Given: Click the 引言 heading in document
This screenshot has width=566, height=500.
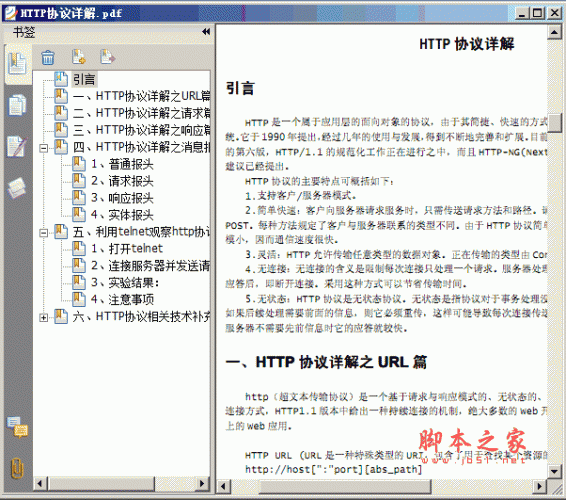Looking at the screenshot, I should [240, 88].
